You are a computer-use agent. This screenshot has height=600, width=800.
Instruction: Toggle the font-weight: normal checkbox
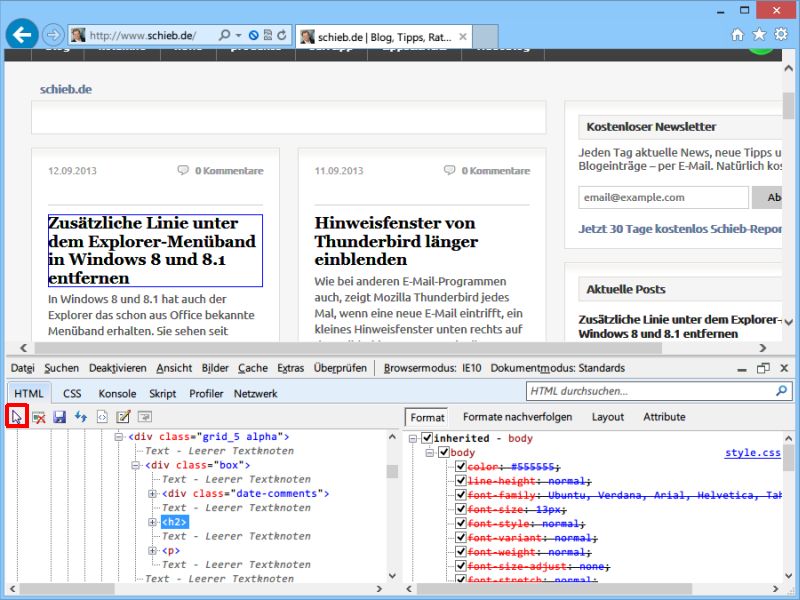pos(461,552)
